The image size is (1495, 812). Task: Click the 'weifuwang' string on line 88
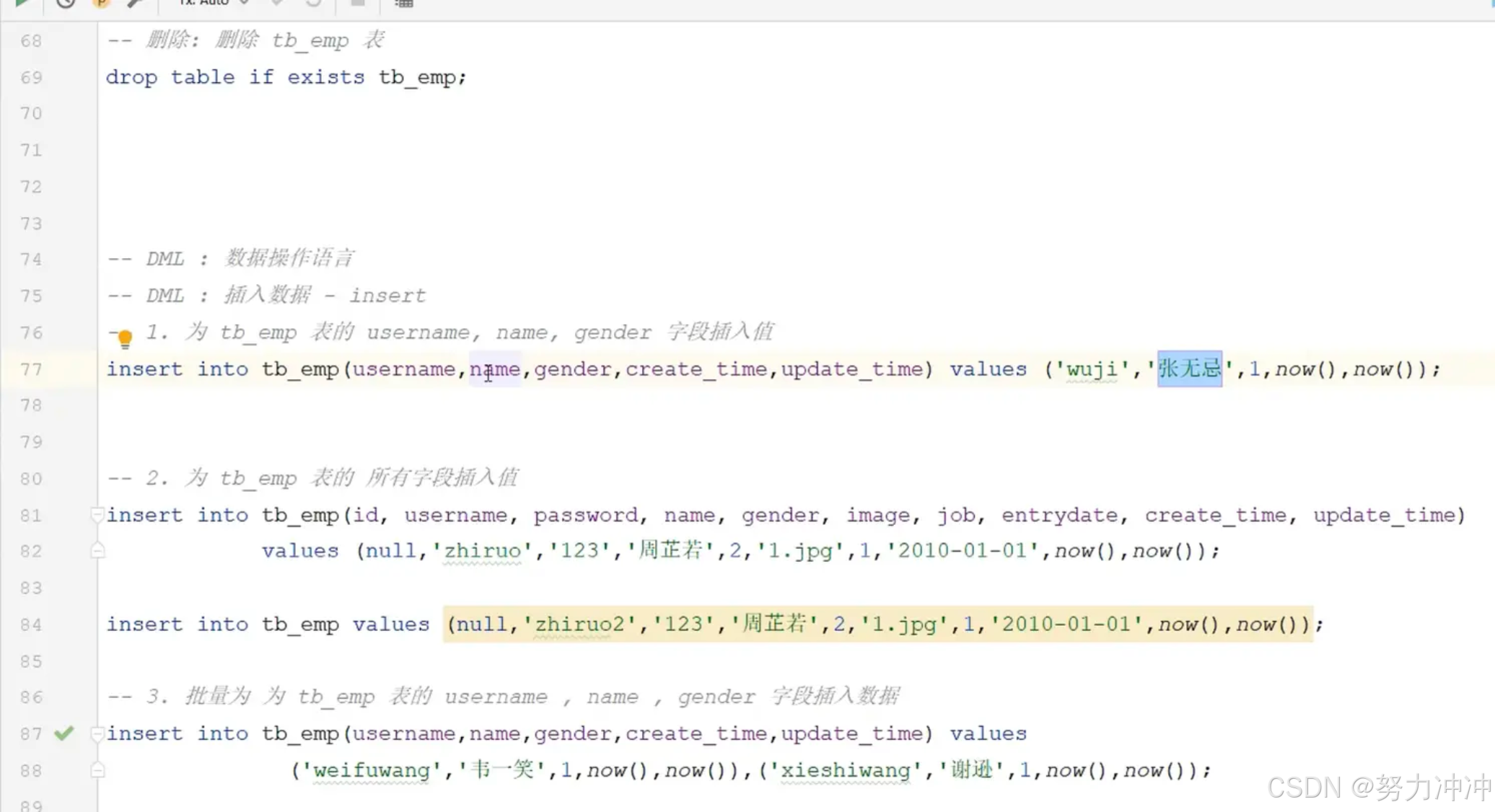(371, 770)
